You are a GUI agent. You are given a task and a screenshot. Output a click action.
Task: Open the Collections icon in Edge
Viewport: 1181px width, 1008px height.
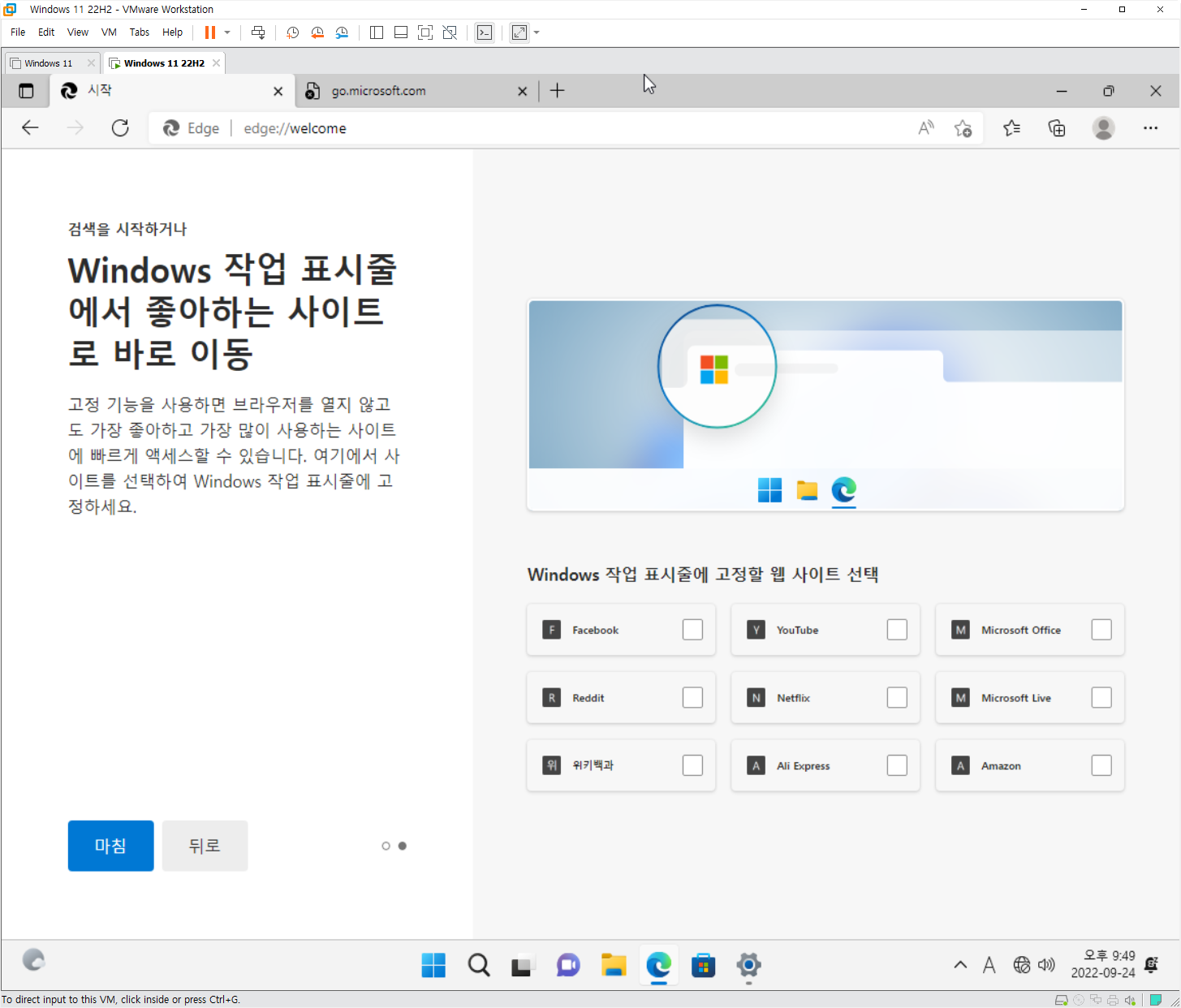click(1057, 128)
